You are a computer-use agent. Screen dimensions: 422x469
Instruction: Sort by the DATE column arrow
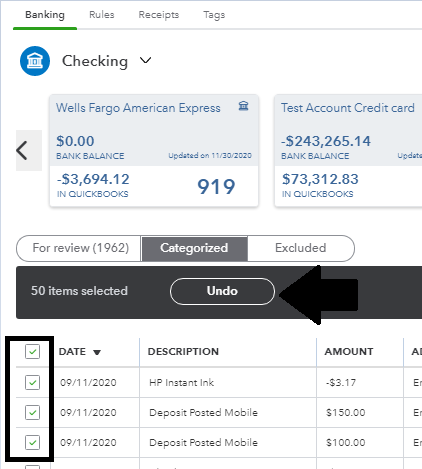(97, 352)
